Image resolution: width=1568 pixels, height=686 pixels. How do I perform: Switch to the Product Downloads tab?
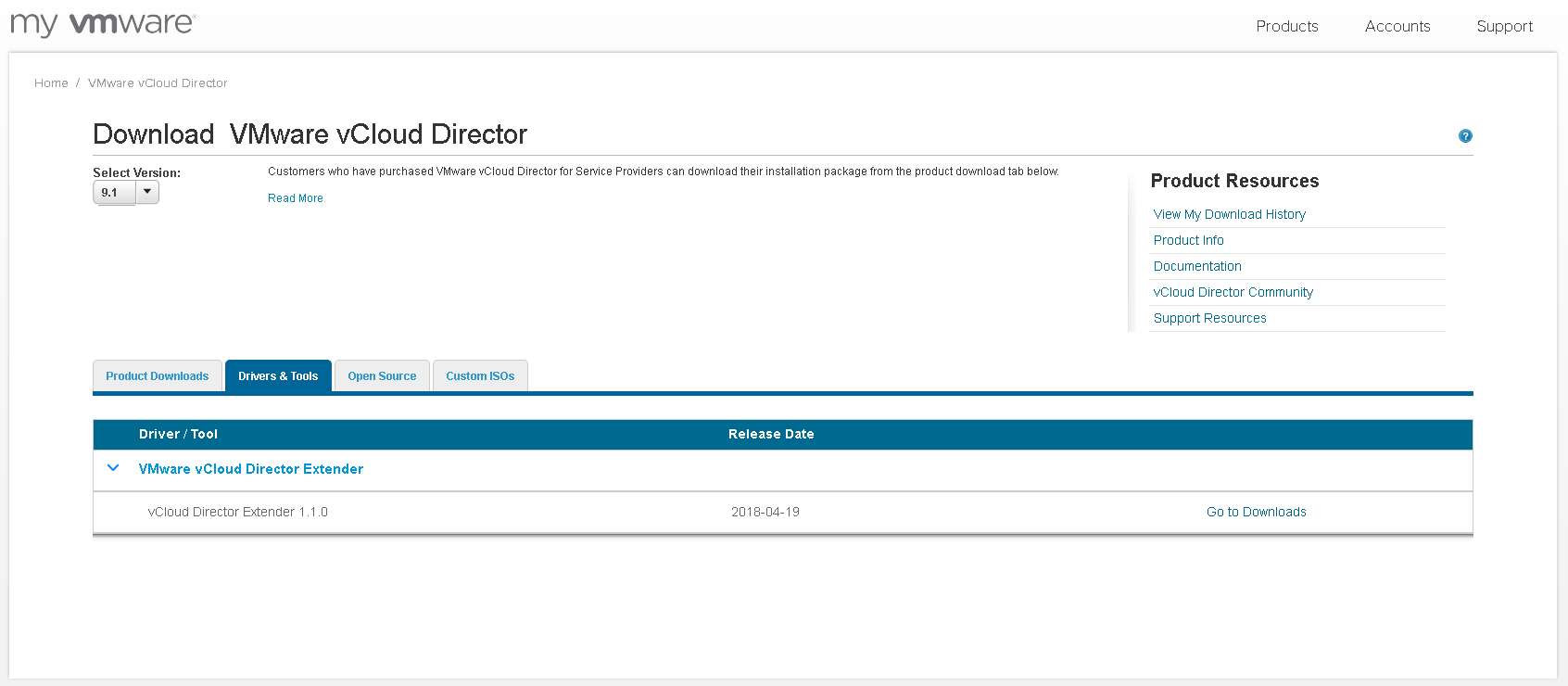pyautogui.click(x=158, y=375)
